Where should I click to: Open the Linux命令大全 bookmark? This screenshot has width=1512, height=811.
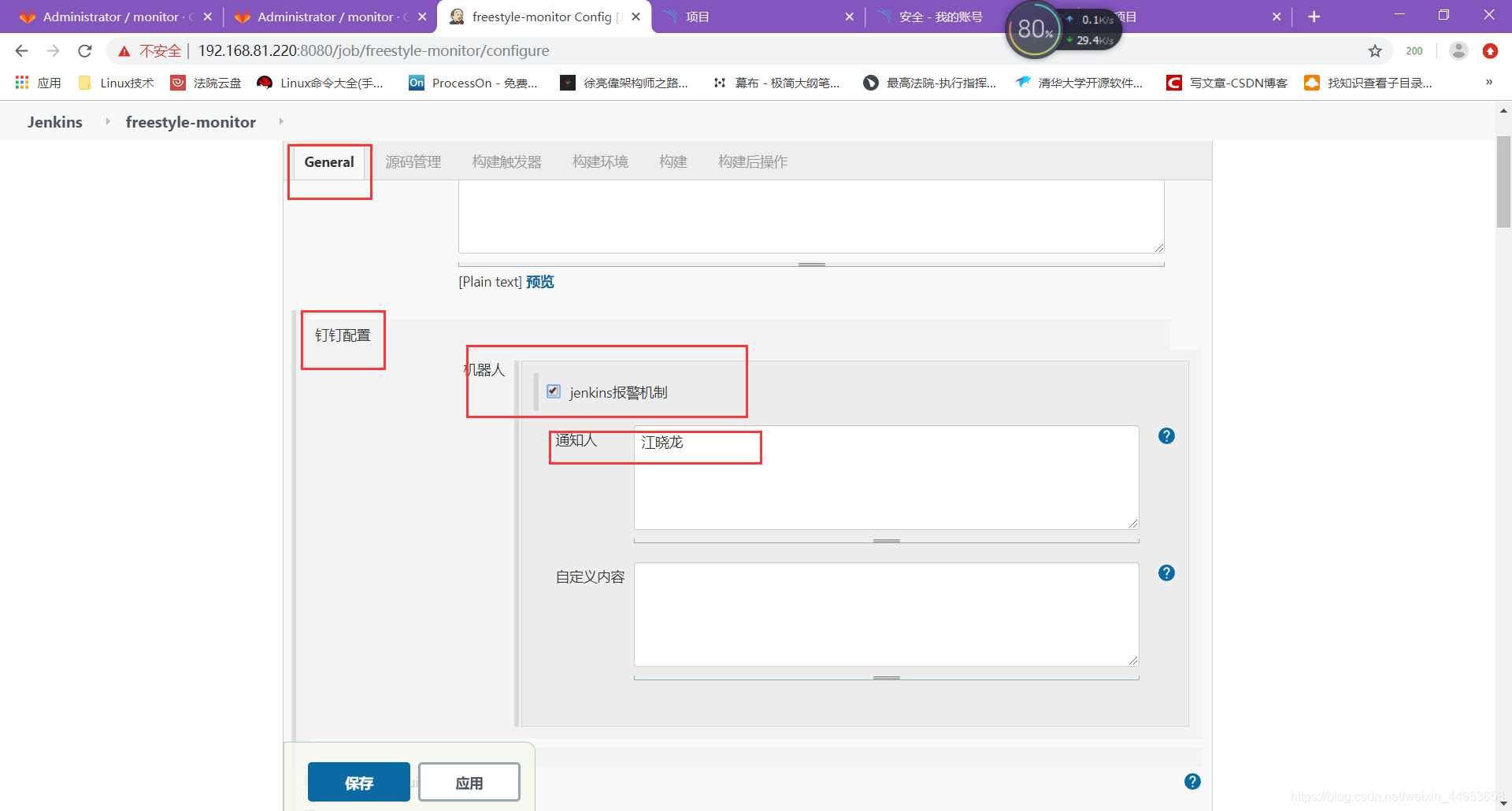321,83
